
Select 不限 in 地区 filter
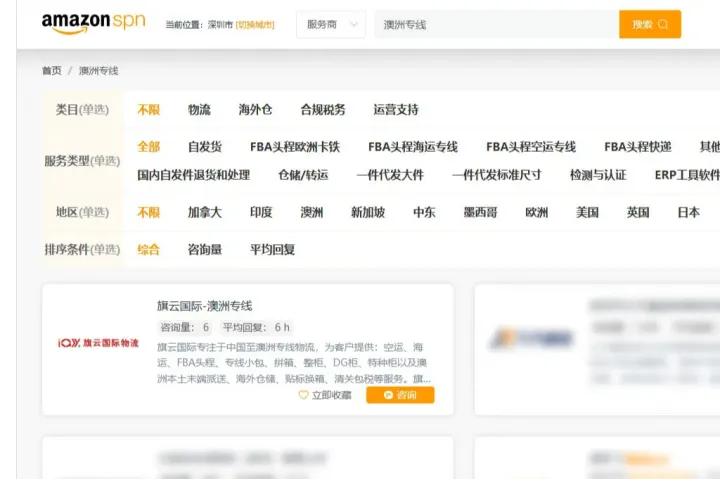point(148,213)
